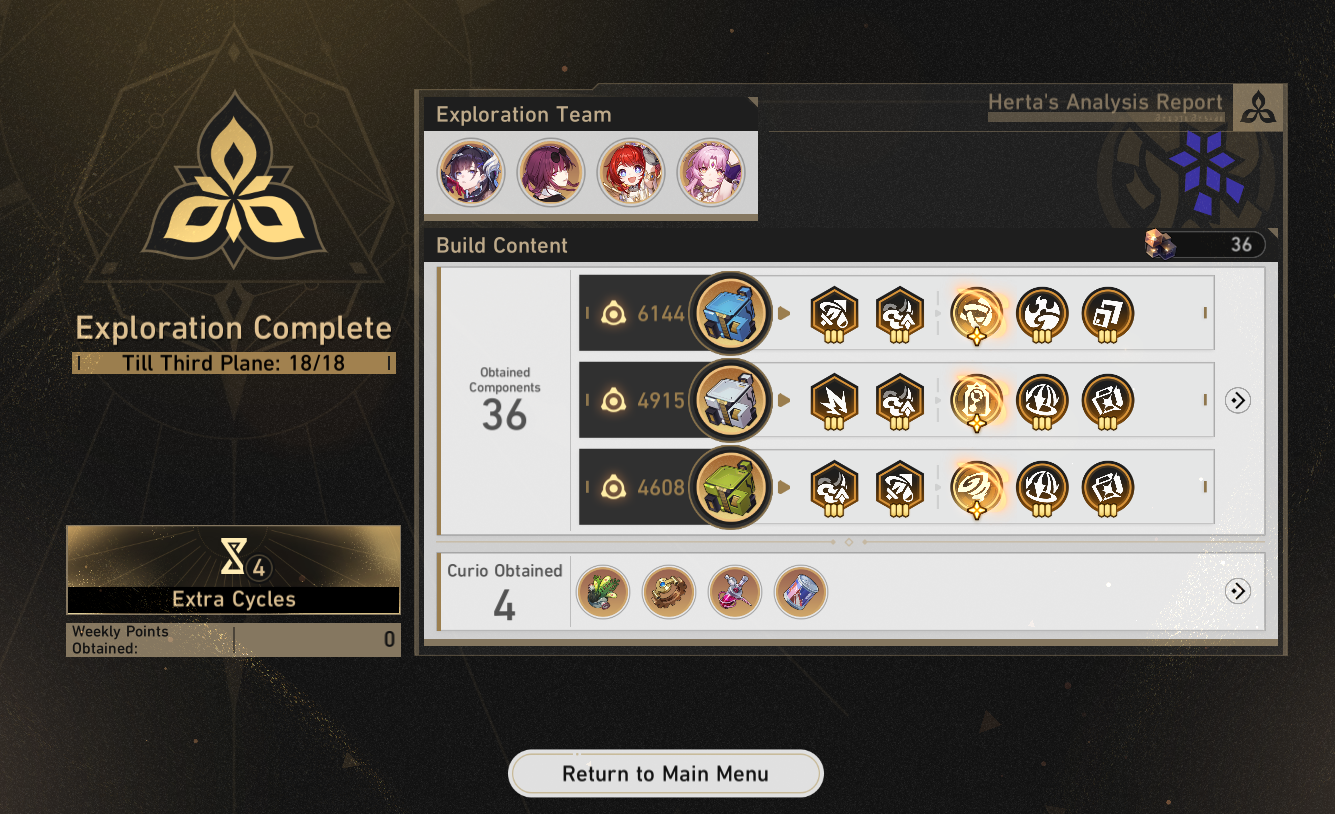
Task: Click the component count 36 badge
Action: click(1205, 244)
